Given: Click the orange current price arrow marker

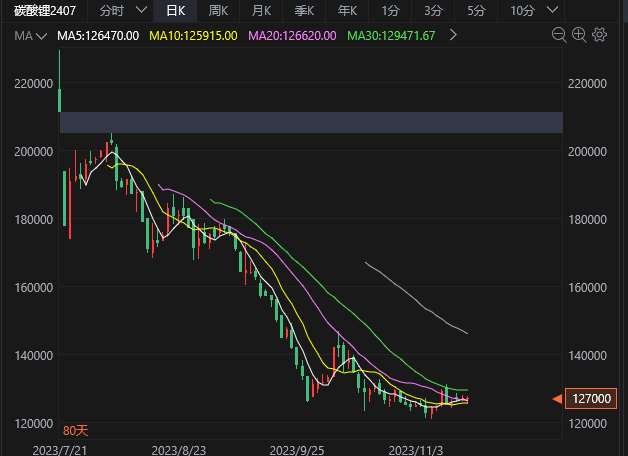Looking at the screenshot, I should tap(557, 400).
